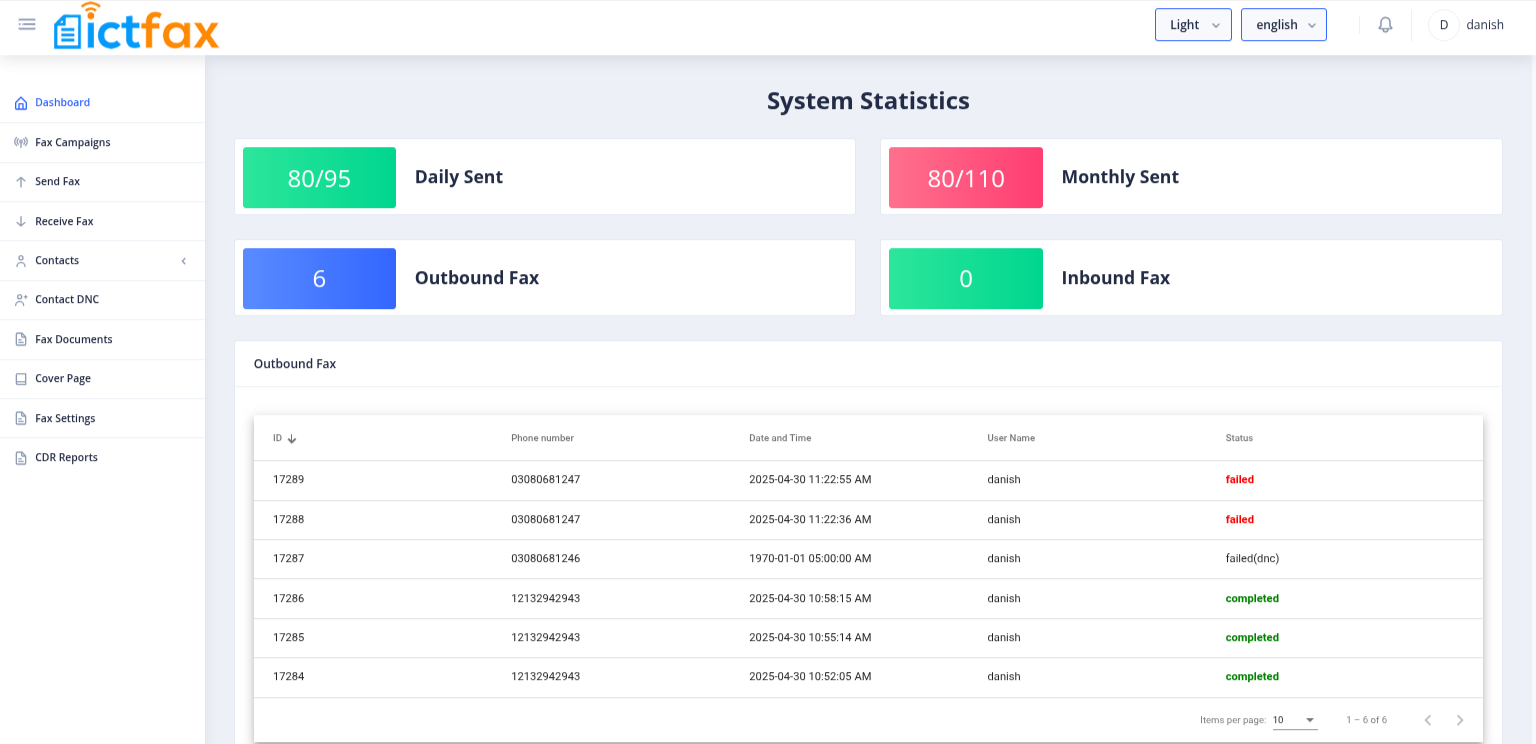
Task: Click the Fax Settings file icon
Action: pos(21,418)
